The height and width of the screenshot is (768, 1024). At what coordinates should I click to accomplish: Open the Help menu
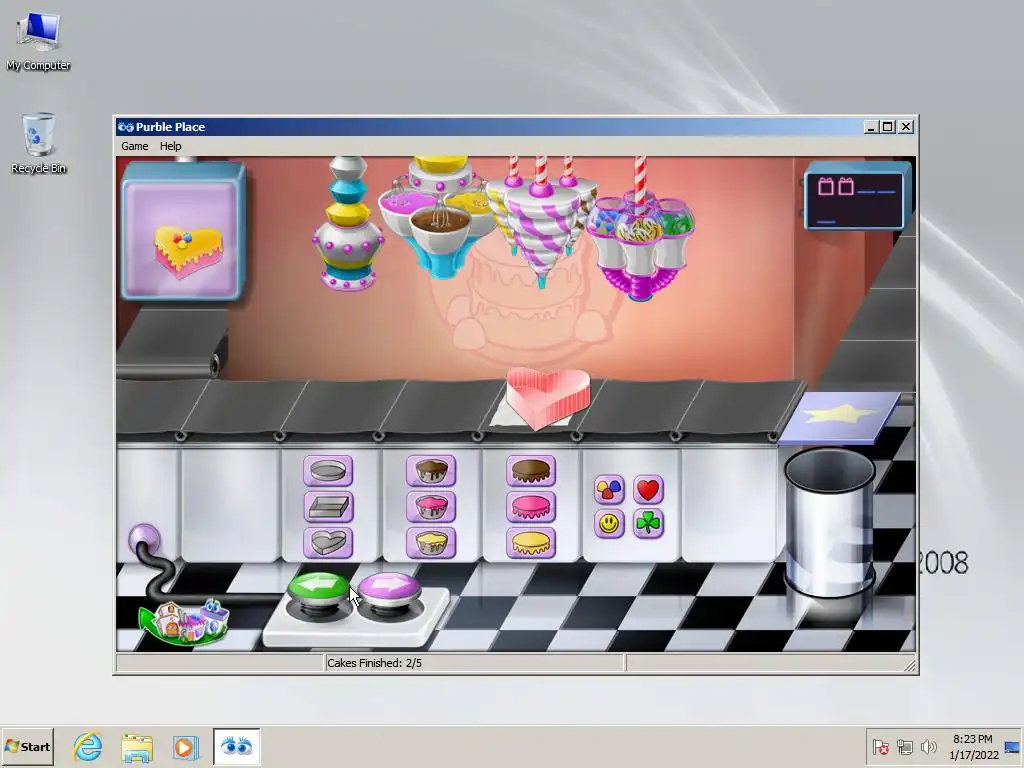(x=170, y=146)
